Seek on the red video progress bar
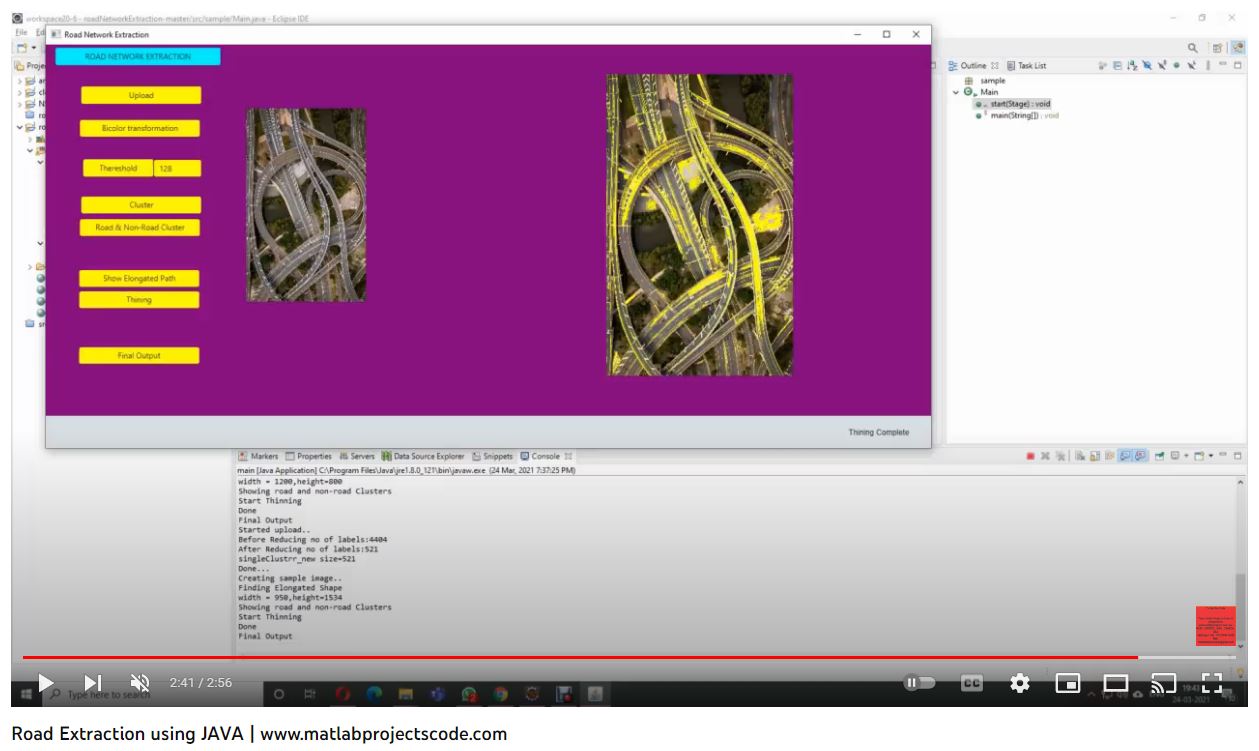Screen dimensions: 1259x751 (x=580, y=657)
